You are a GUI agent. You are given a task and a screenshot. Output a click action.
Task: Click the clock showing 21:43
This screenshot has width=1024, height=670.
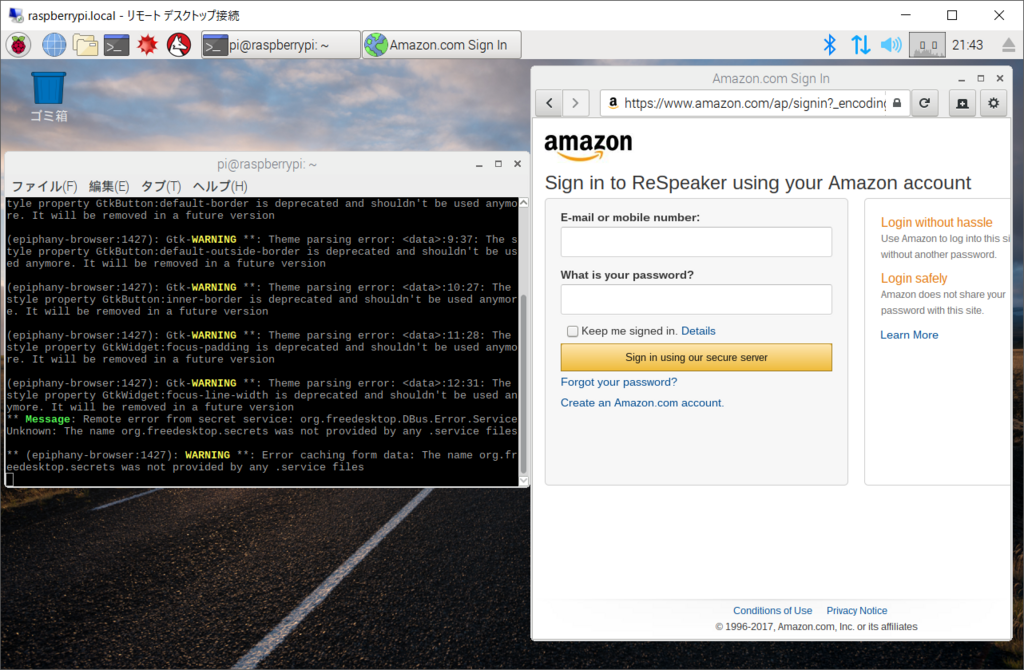[x=967, y=45]
